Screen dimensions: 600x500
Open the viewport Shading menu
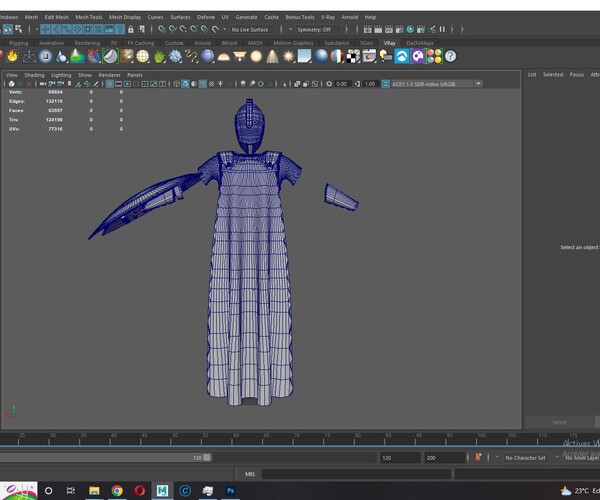pyautogui.click(x=34, y=75)
